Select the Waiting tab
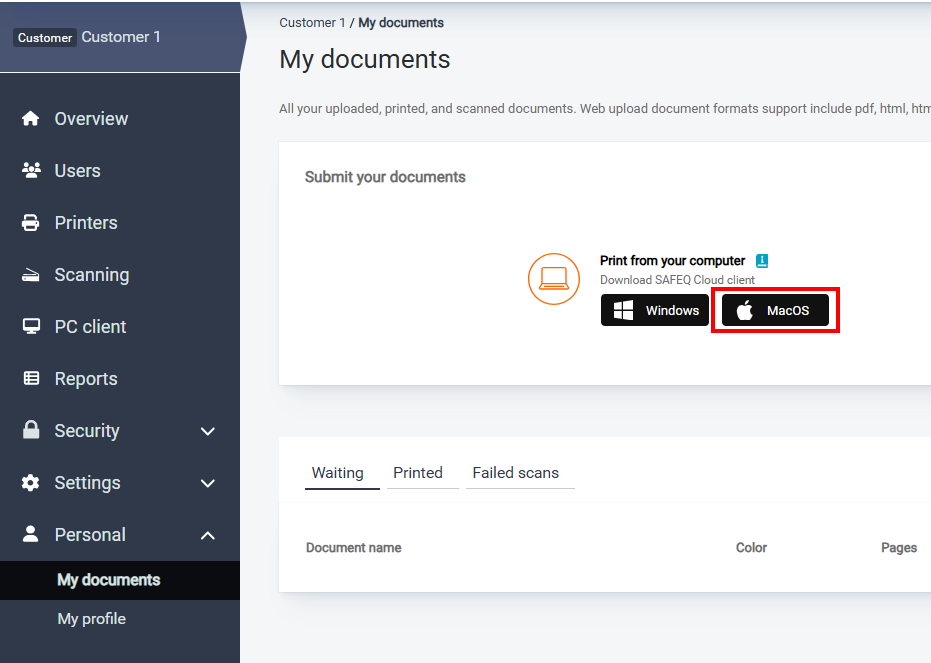This screenshot has width=931, height=663. pos(338,473)
